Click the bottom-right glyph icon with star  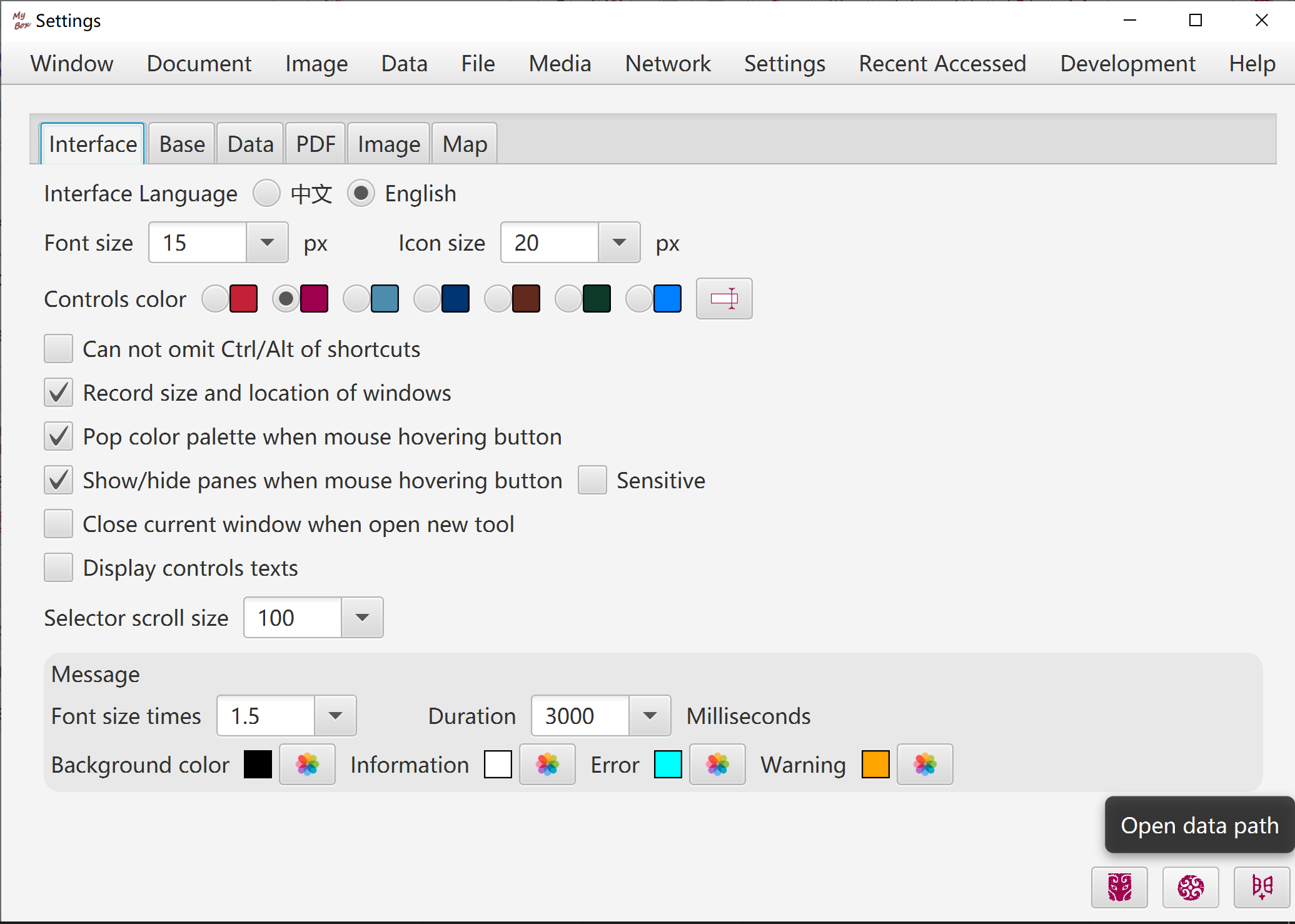coord(1261,887)
